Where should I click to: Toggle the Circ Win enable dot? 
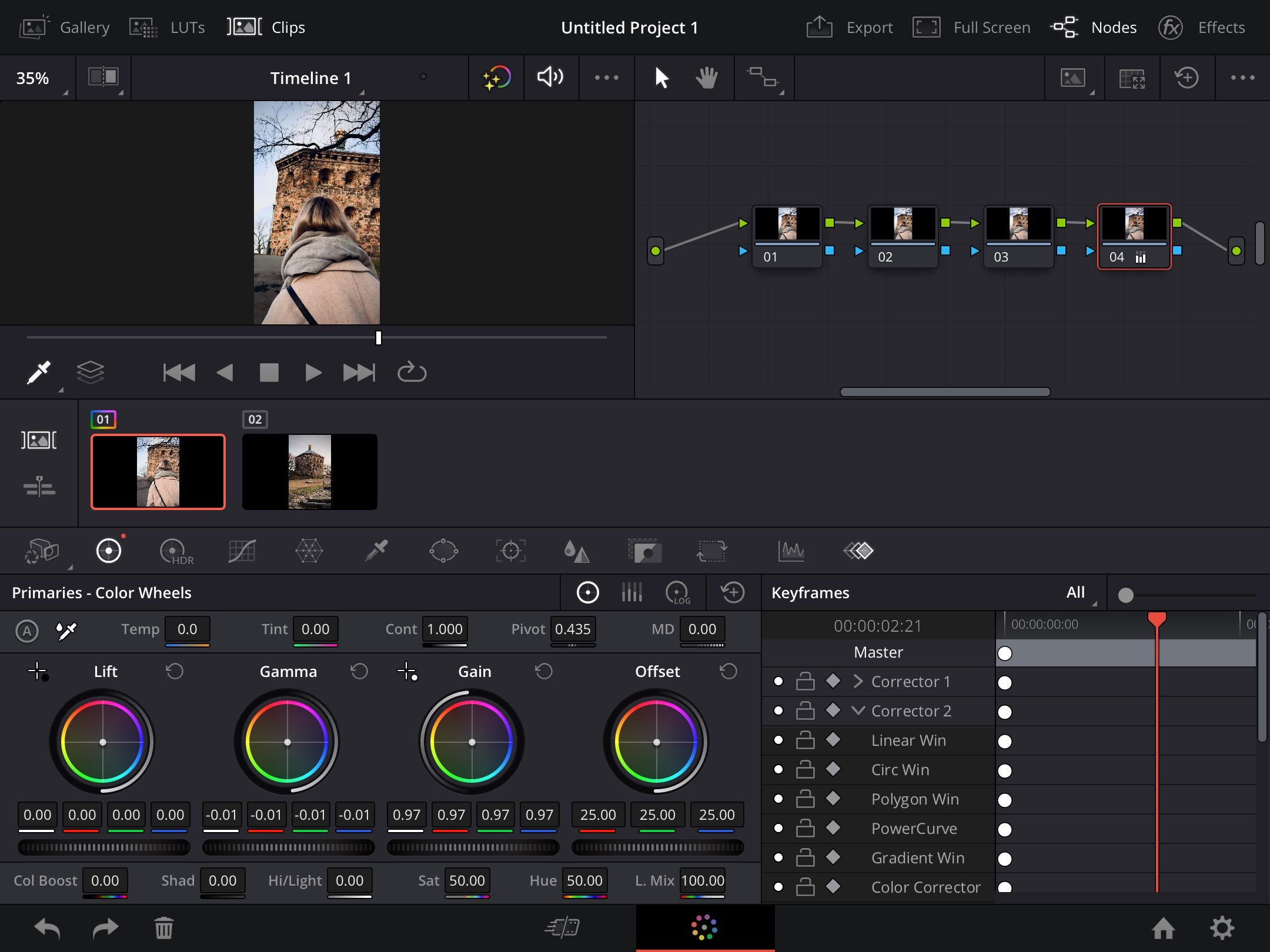click(779, 769)
